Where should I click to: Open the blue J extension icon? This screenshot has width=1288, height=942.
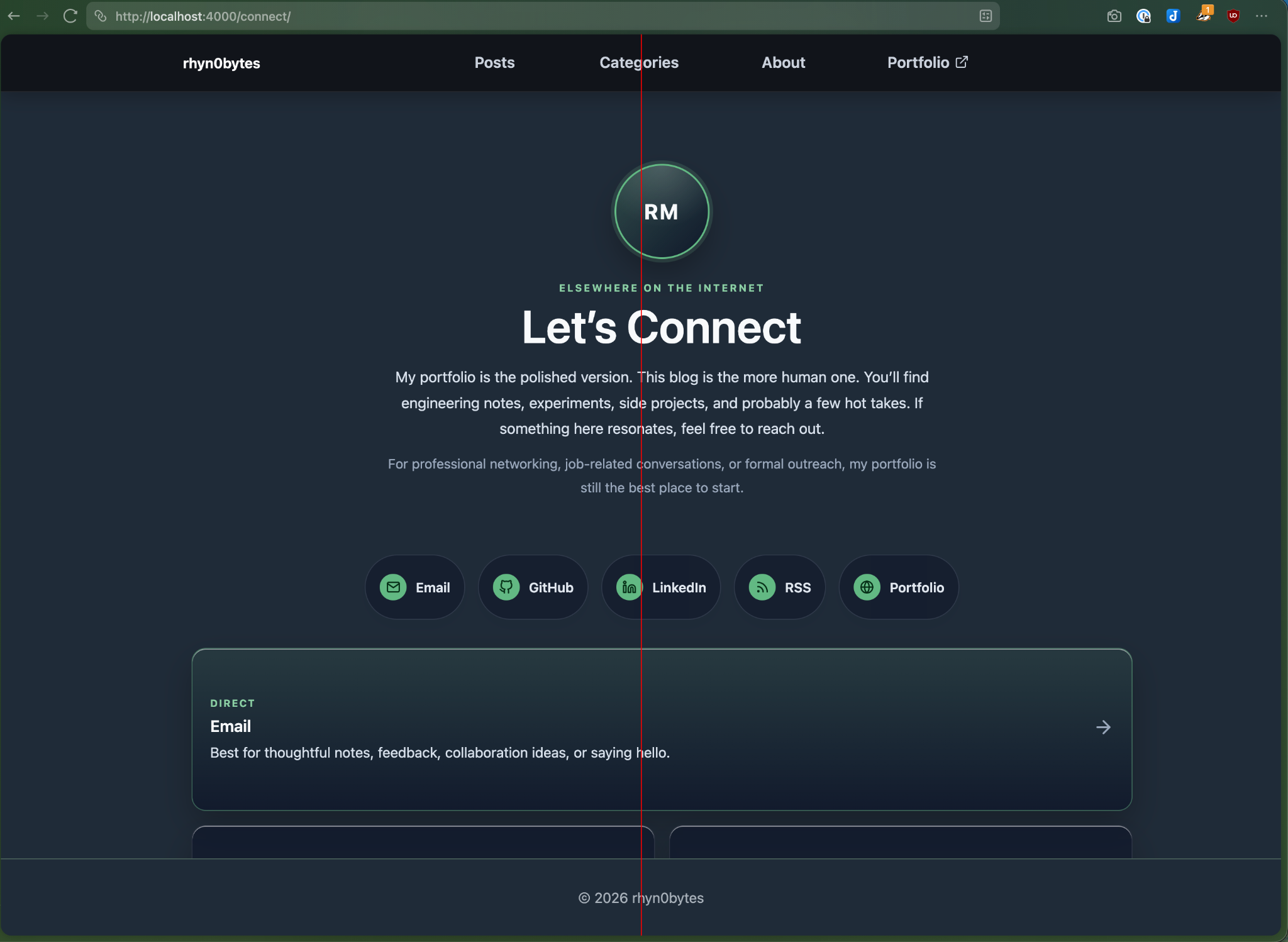(x=1173, y=16)
